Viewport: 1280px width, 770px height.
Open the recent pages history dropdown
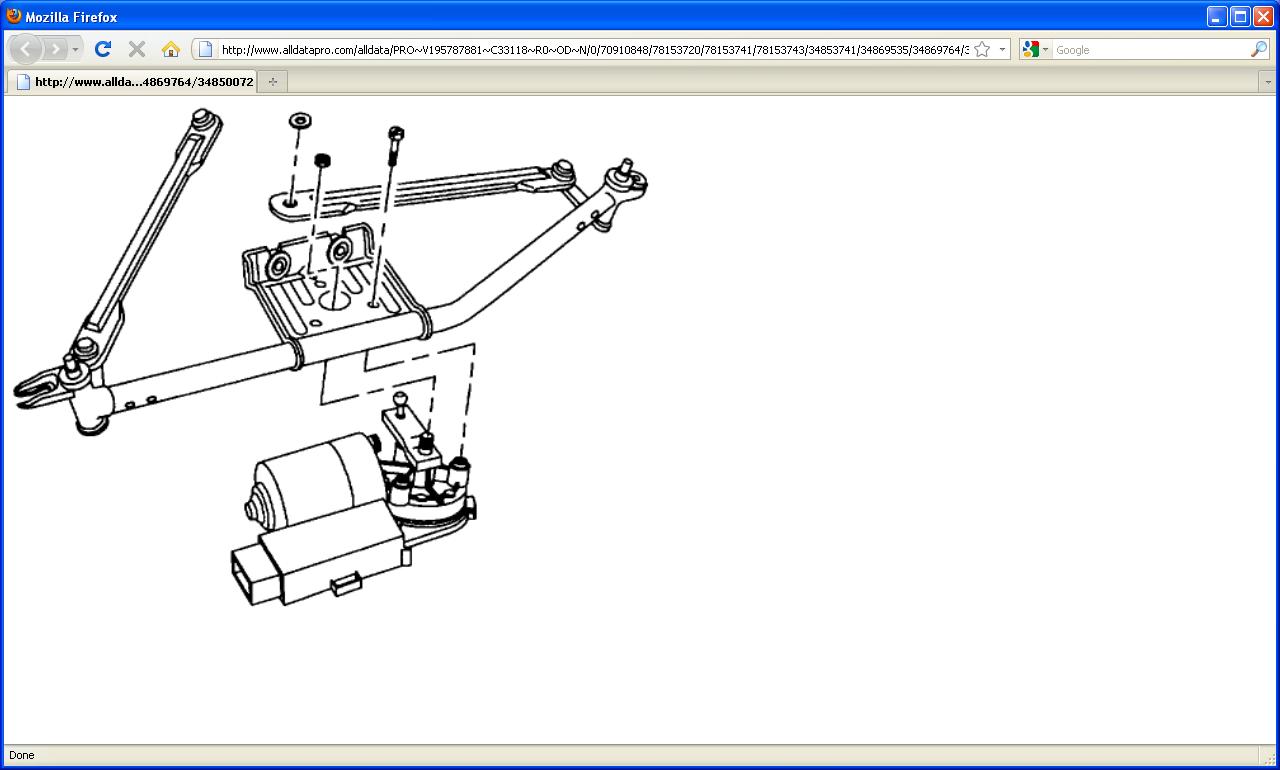coord(75,49)
